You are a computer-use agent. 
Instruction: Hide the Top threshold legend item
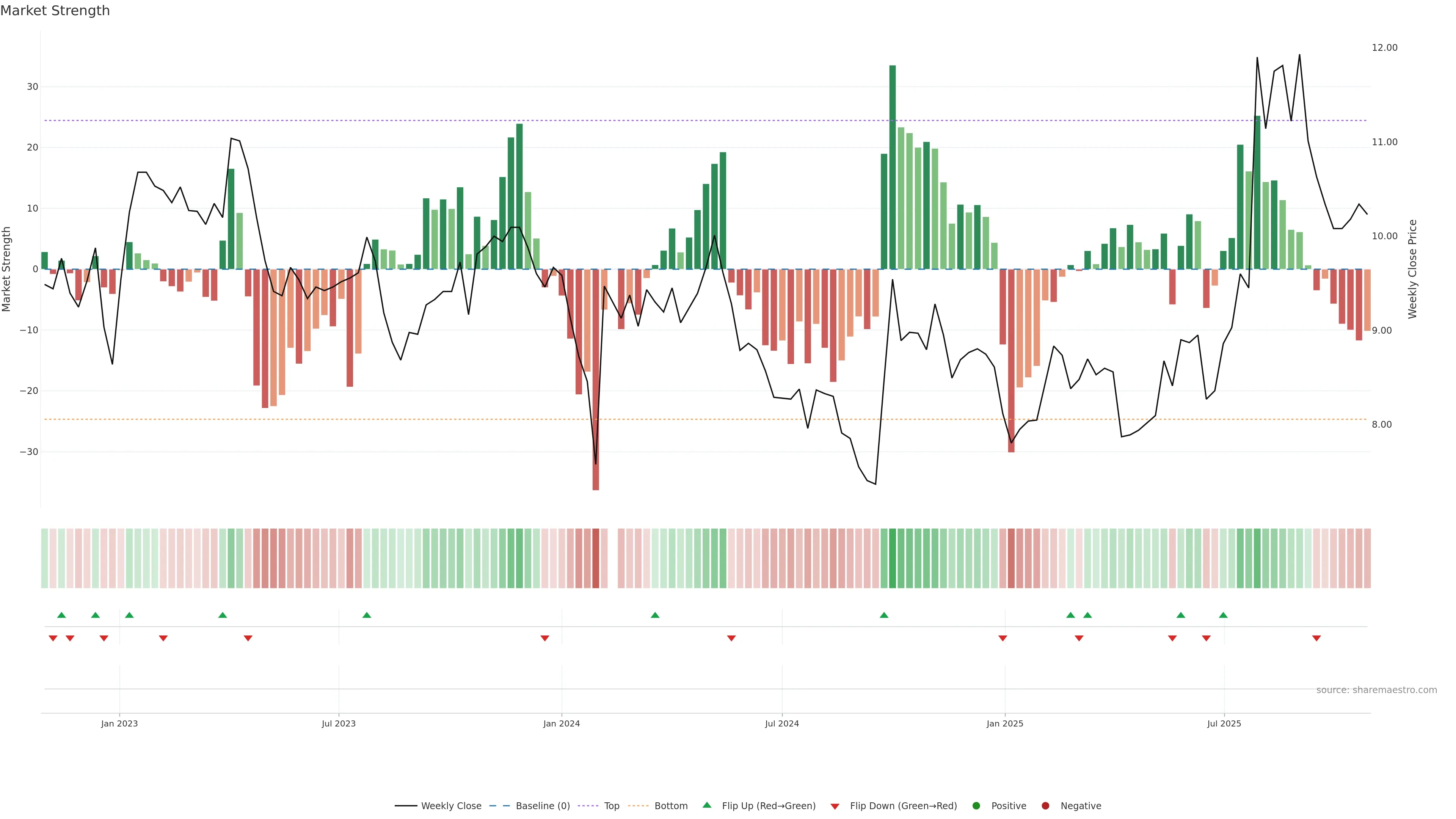point(611,805)
